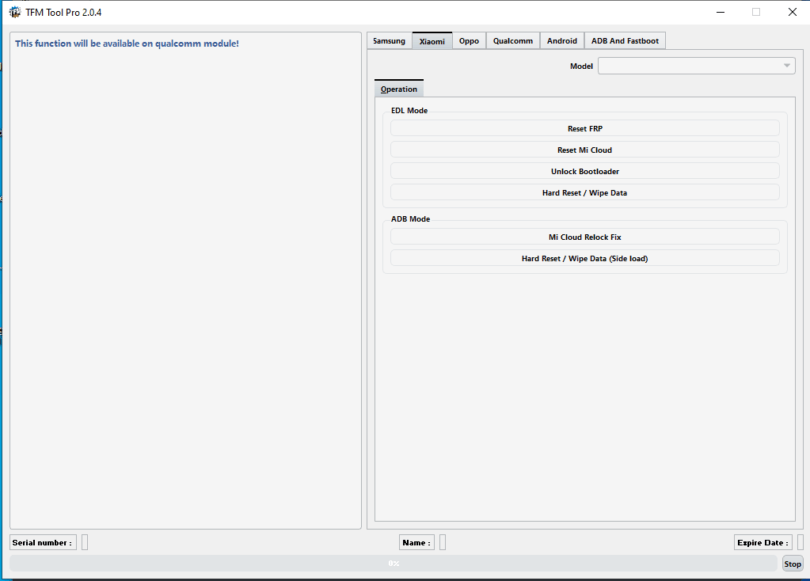
Task: Click the Serial number label
Action: click(x=42, y=542)
